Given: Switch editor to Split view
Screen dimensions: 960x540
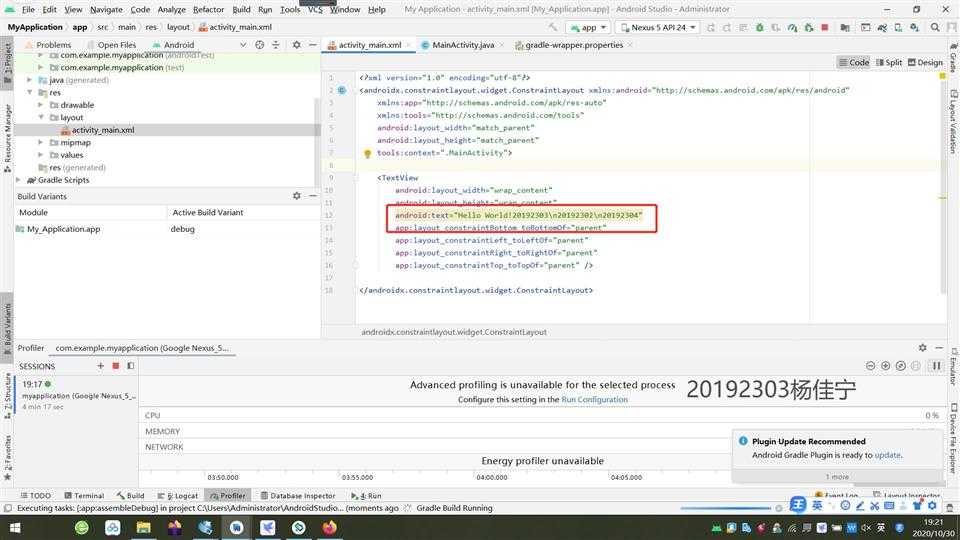Looking at the screenshot, I should click(888, 62).
